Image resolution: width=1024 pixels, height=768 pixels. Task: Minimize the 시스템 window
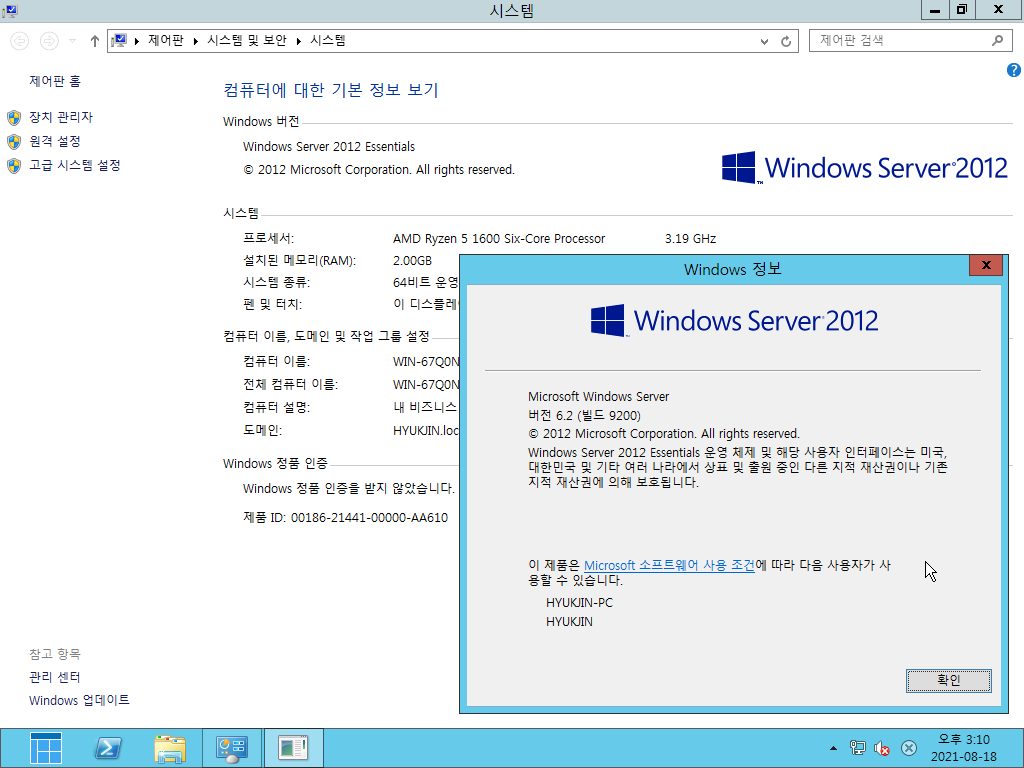(935, 10)
